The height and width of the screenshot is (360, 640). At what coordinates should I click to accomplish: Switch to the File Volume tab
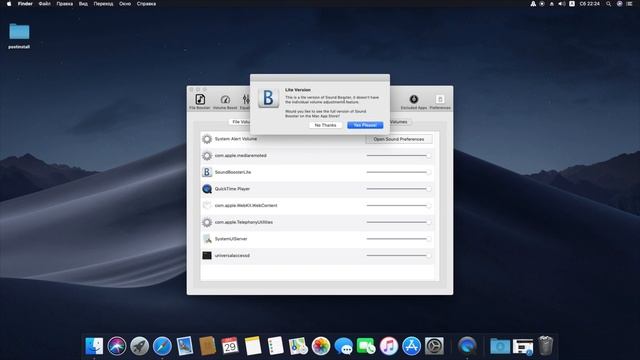tap(240, 122)
